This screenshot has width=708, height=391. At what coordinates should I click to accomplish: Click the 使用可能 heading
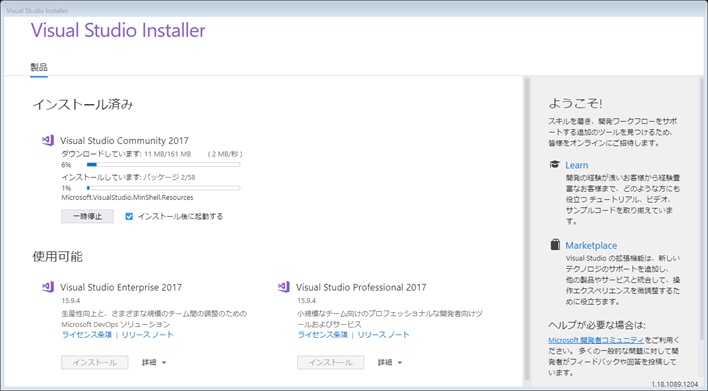[57, 256]
